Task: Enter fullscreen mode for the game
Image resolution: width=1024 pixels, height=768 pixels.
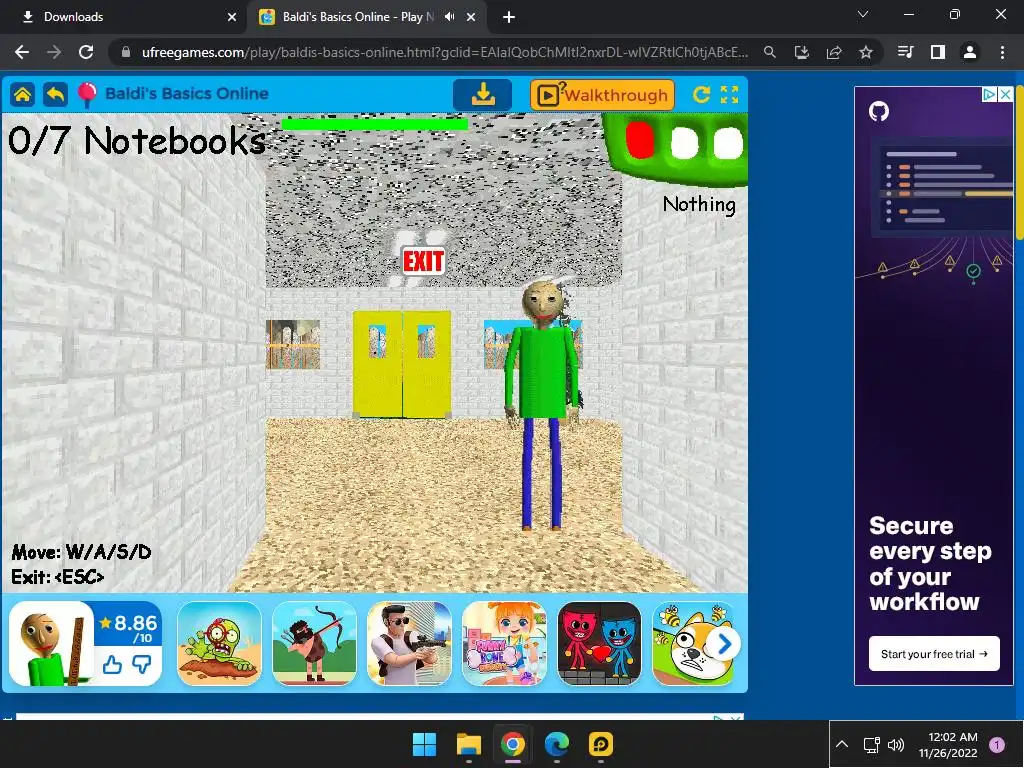Action: (x=729, y=95)
